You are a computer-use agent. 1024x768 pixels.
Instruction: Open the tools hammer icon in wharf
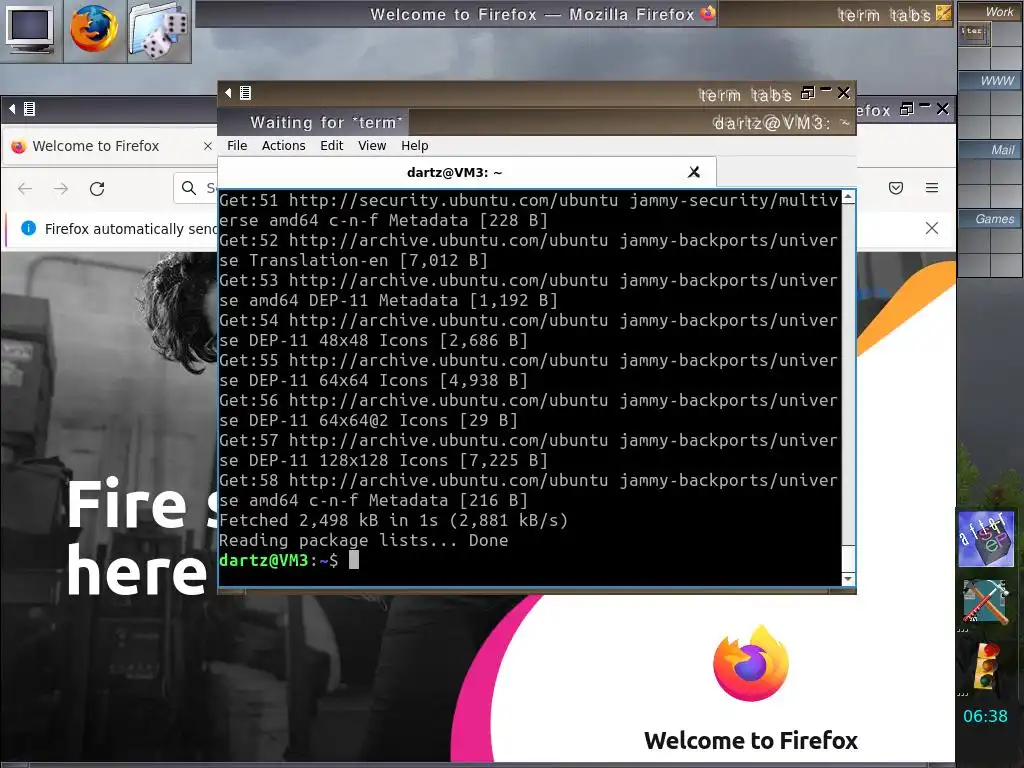[985, 601]
